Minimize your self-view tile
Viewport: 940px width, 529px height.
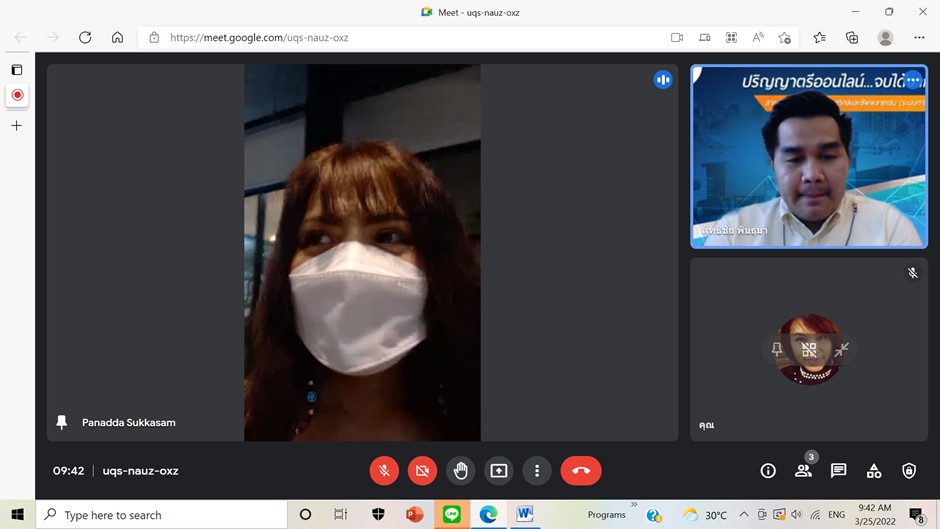click(x=842, y=350)
